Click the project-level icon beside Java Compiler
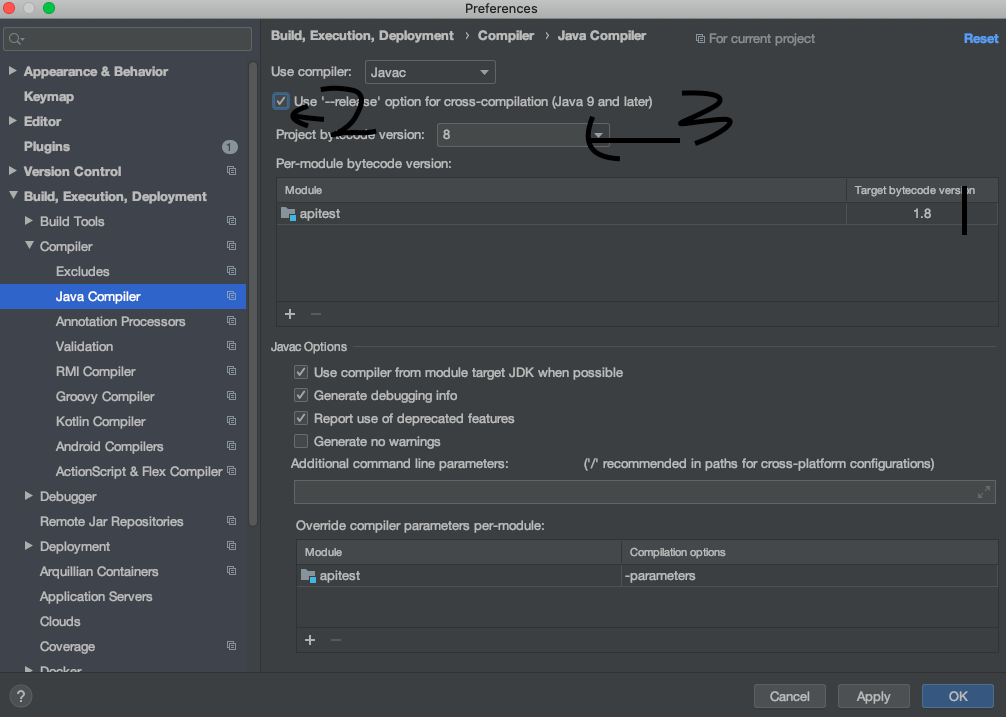This screenshot has height=717, width=1006. point(232,296)
